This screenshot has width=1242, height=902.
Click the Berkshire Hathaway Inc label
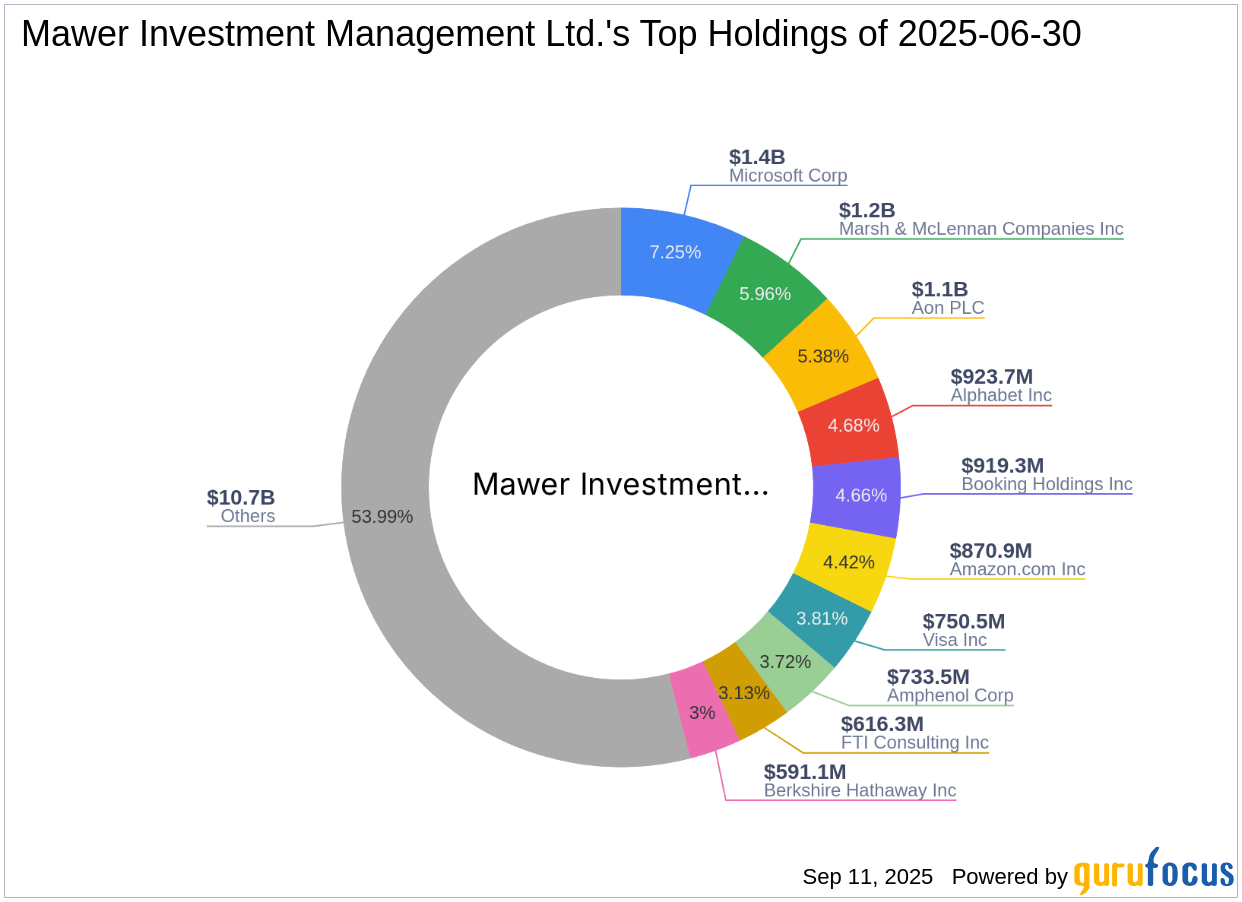[860, 790]
